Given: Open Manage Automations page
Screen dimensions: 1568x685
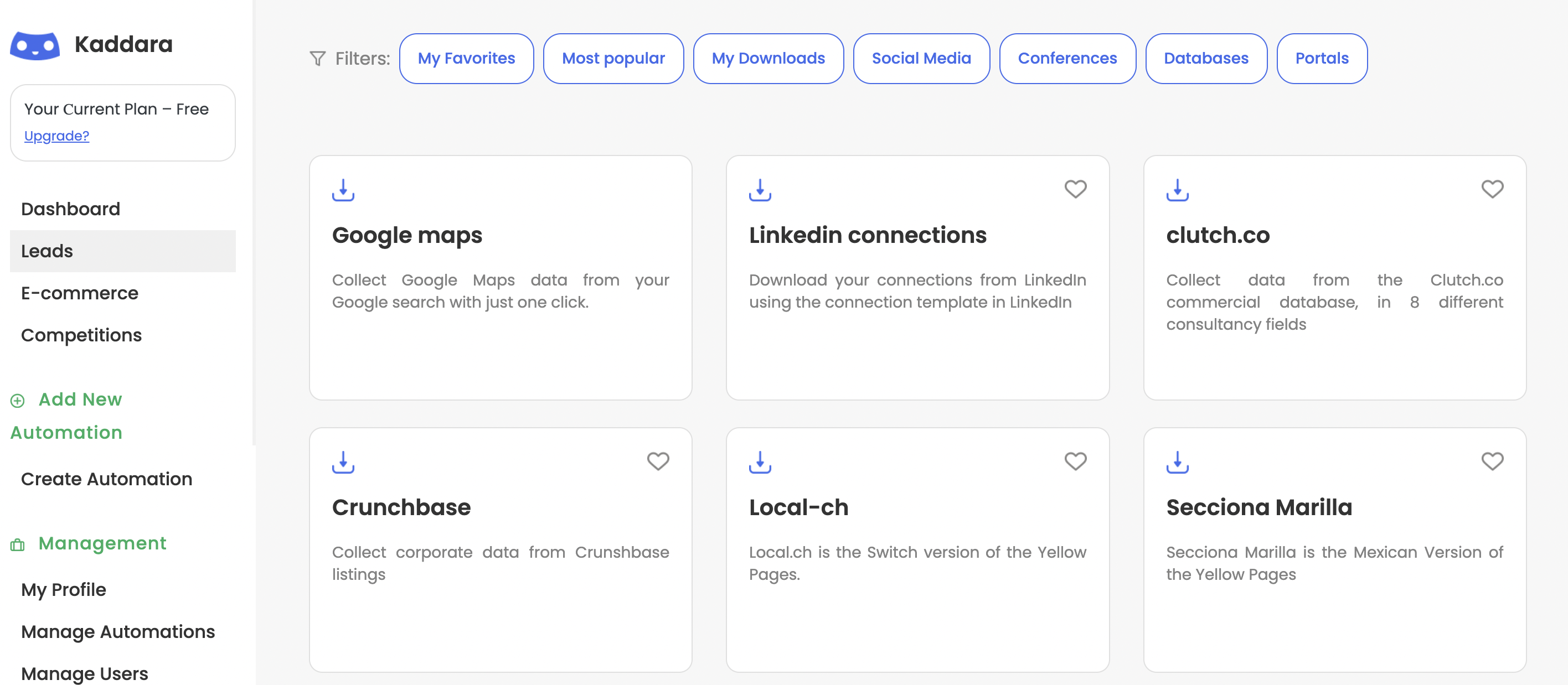Looking at the screenshot, I should pyautogui.click(x=118, y=631).
